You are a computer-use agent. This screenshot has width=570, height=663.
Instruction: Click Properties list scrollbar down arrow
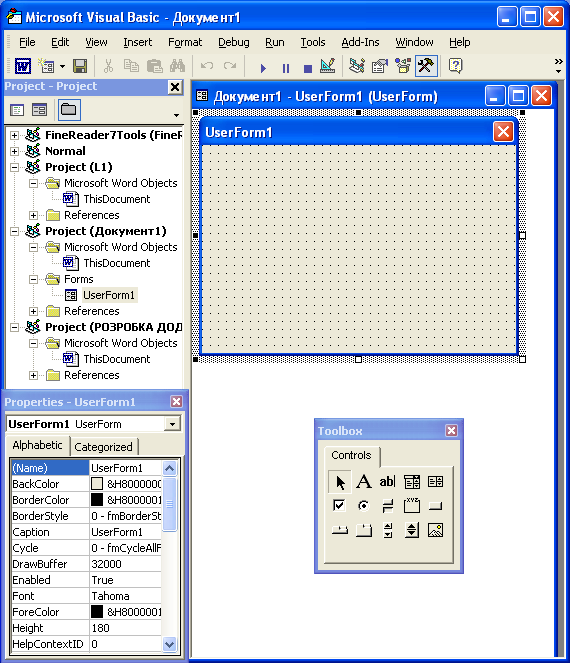[x=170, y=644]
